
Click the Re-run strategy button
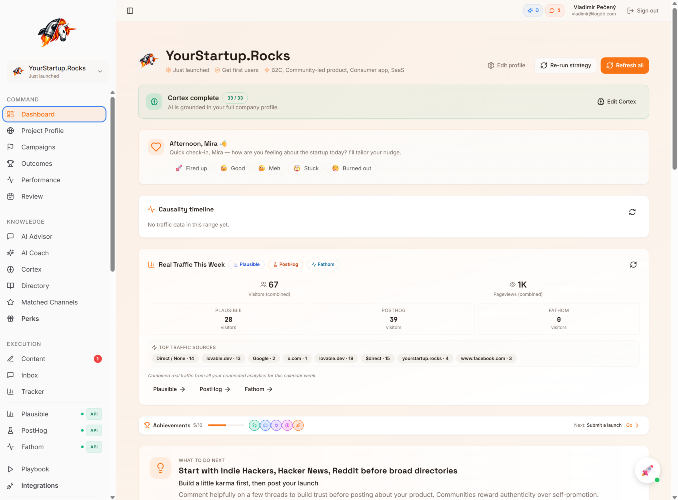(x=564, y=65)
